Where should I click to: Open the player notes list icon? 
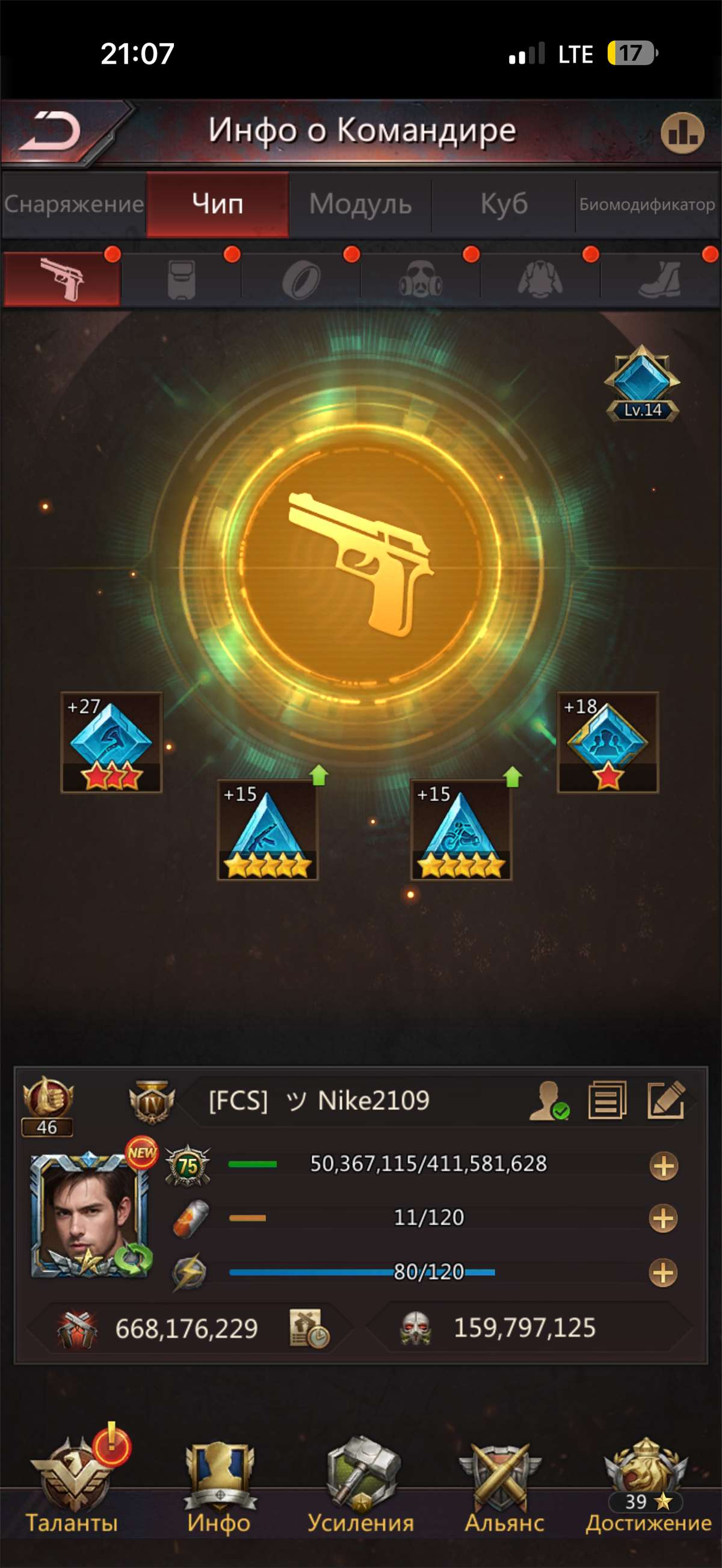[607, 1100]
